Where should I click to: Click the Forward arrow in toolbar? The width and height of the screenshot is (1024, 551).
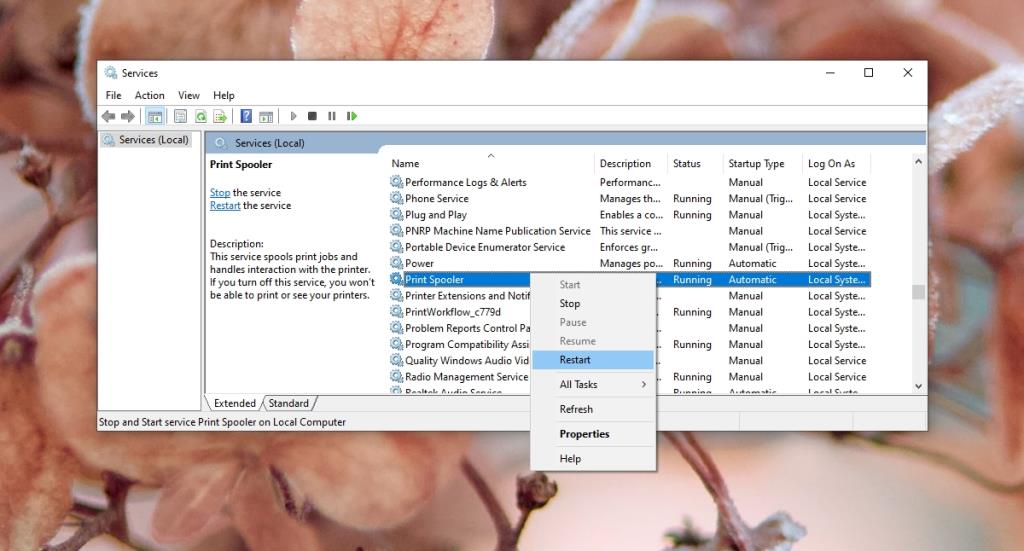point(127,116)
